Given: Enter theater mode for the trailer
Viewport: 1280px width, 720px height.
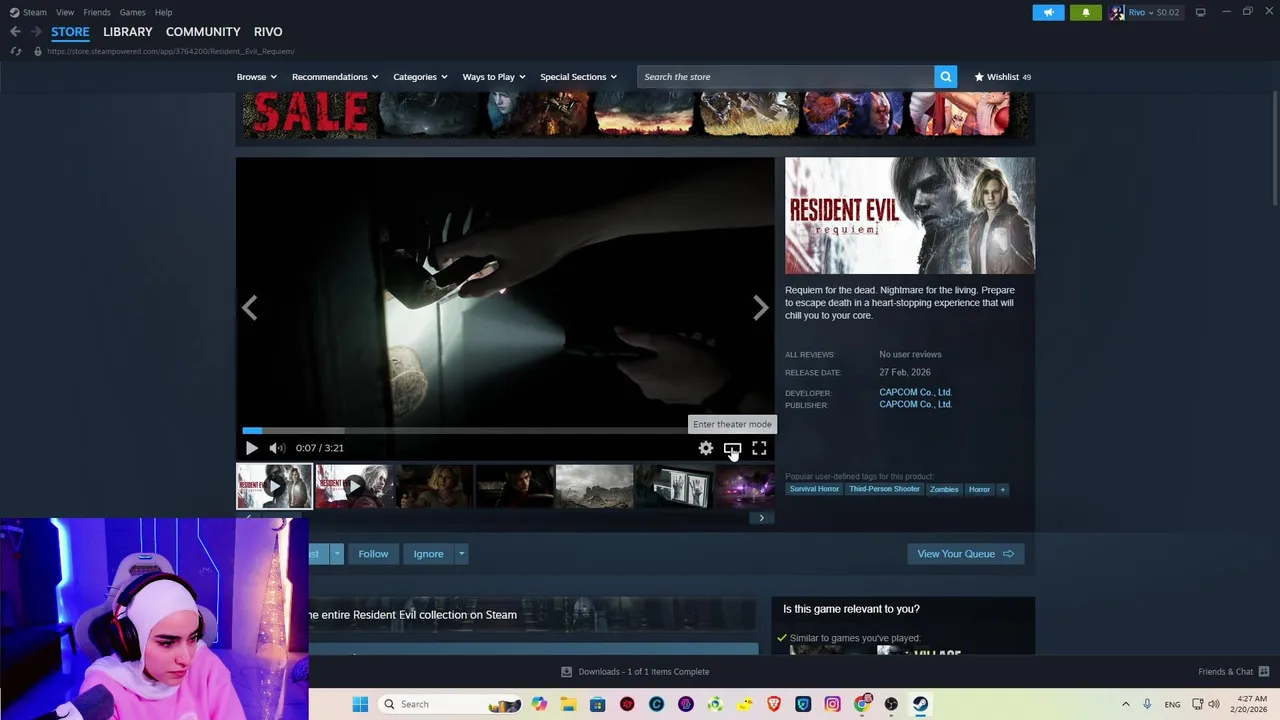Looking at the screenshot, I should pyautogui.click(x=732, y=448).
